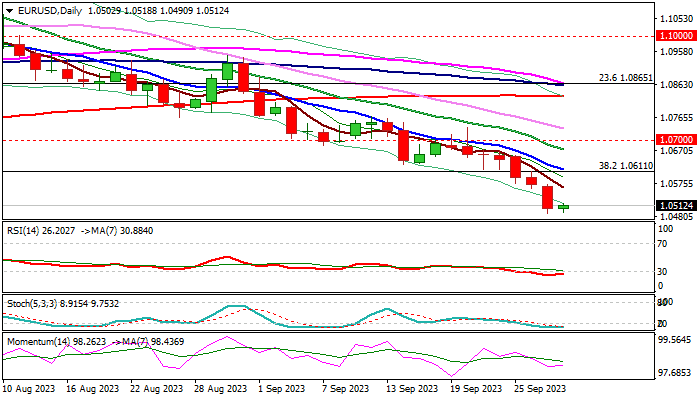
Task: Click the last small green candle on the chart
Action: pyautogui.click(x=563, y=207)
